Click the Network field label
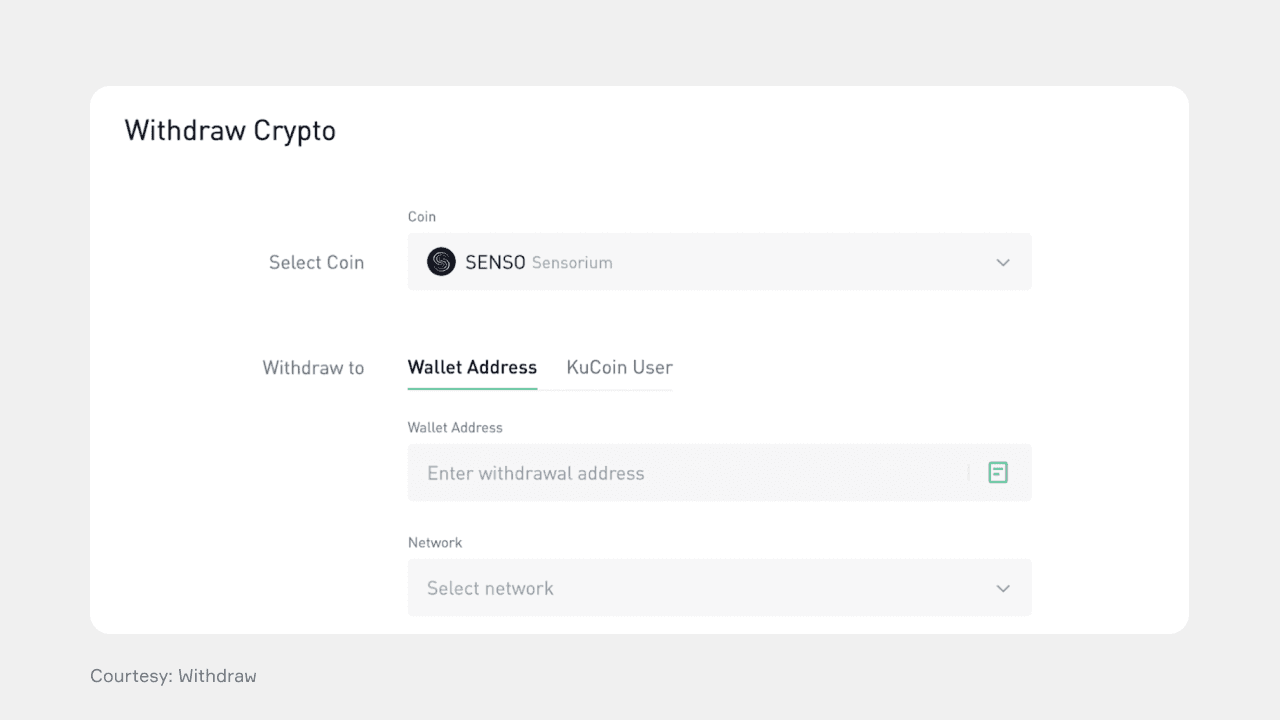The image size is (1280, 720). click(435, 542)
